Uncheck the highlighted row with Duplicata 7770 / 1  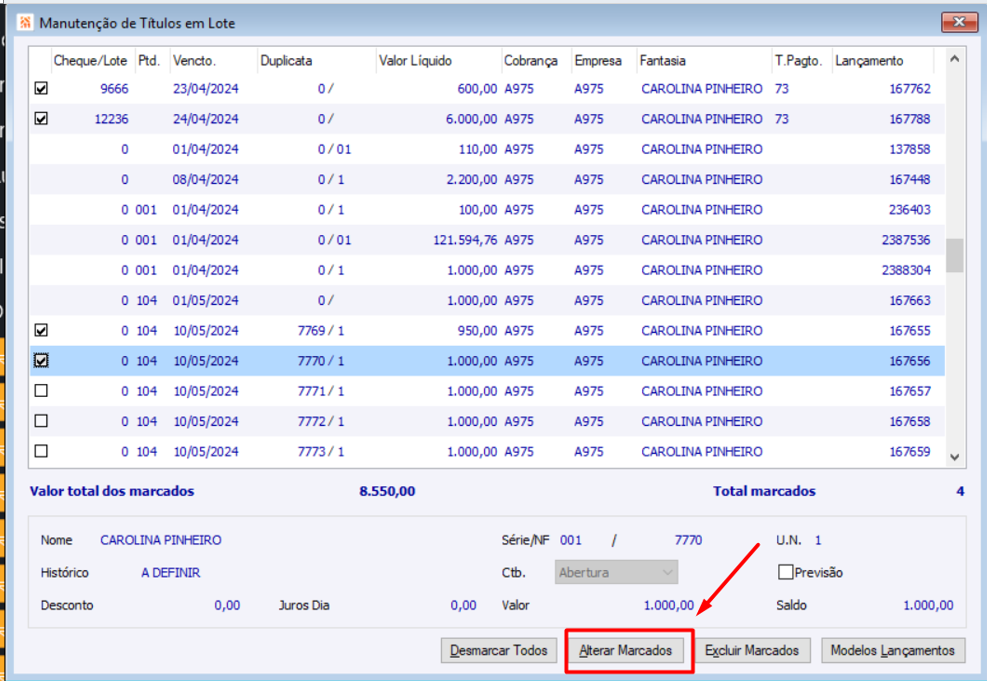pos(41,360)
